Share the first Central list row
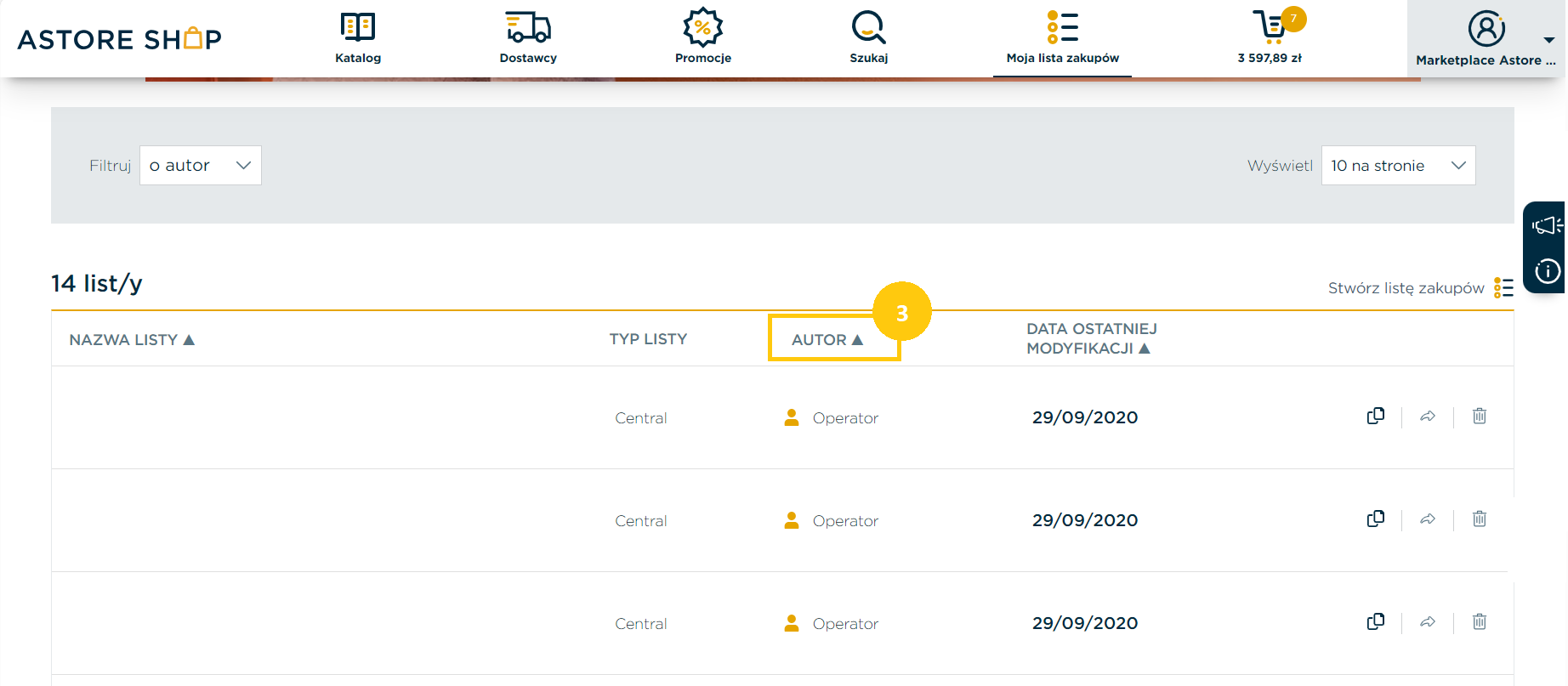Screen dimensions: 1568x686 pyautogui.click(x=1428, y=416)
